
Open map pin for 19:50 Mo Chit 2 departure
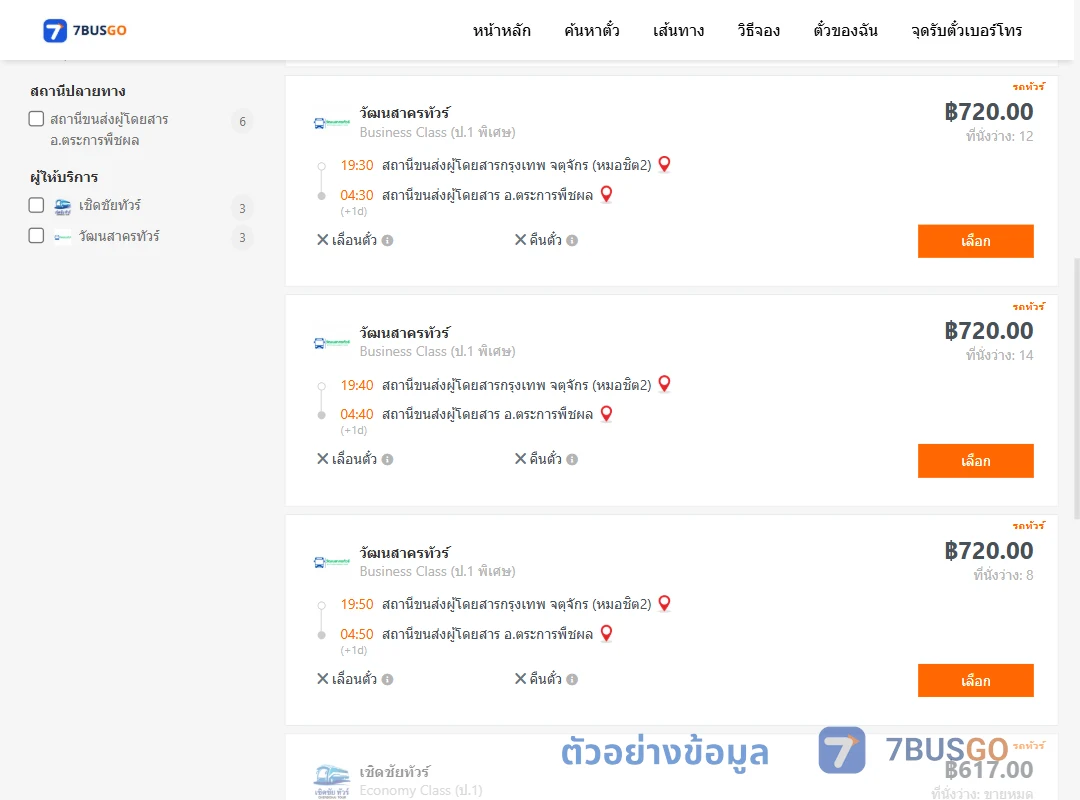[664, 603]
